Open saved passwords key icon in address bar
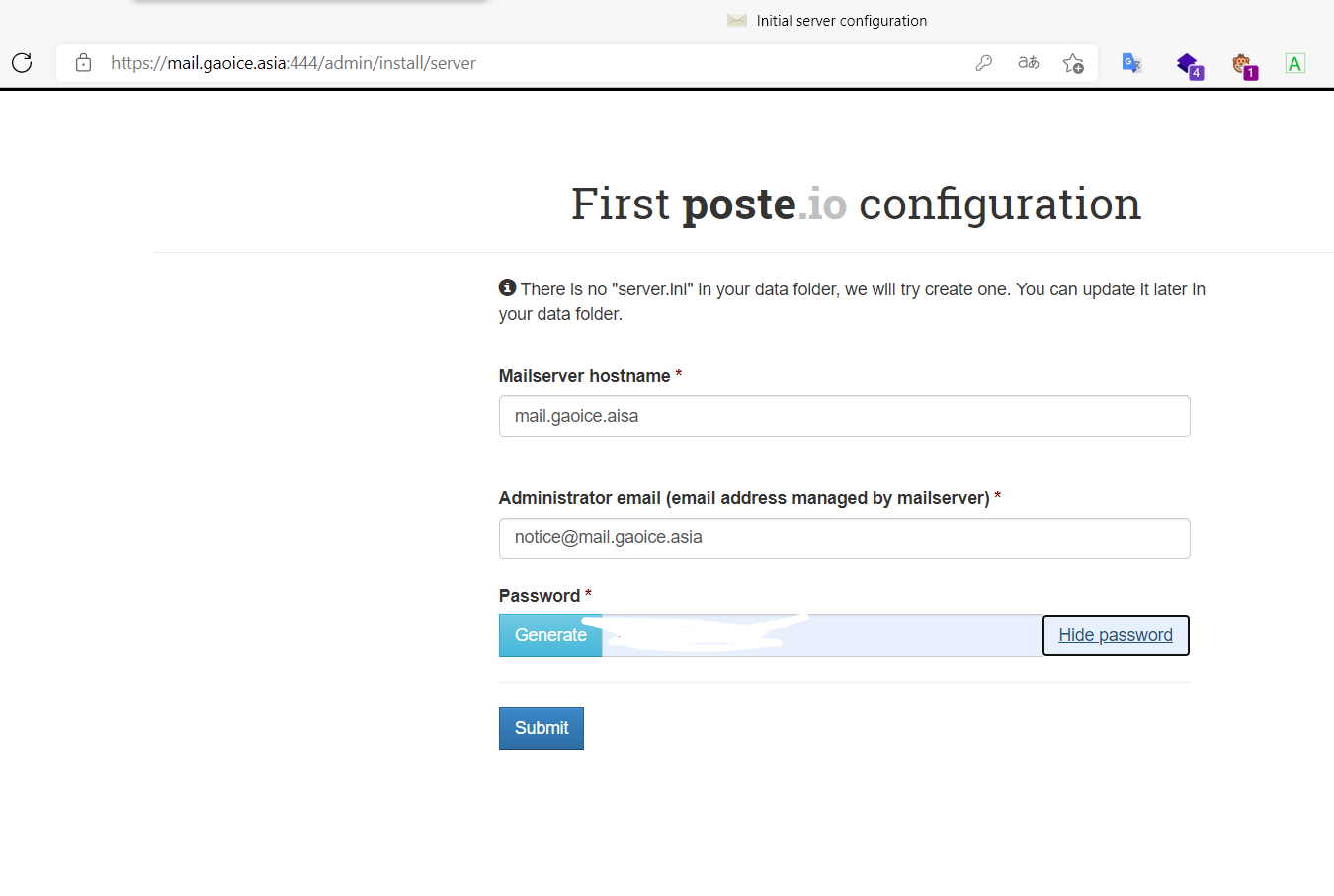Viewport: 1334px width, 896px height. (983, 63)
